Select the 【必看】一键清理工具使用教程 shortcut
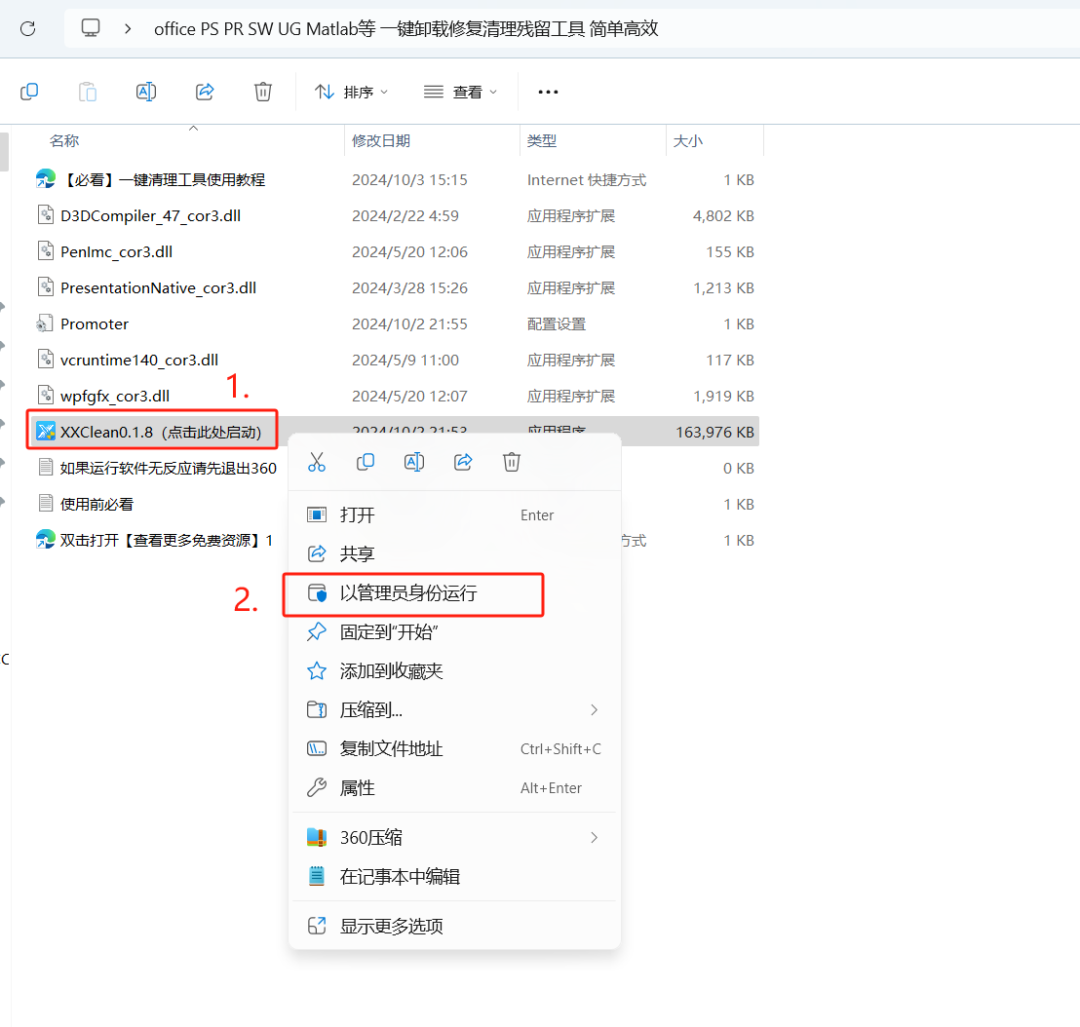This screenshot has width=1080, height=1027. [x=164, y=180]
